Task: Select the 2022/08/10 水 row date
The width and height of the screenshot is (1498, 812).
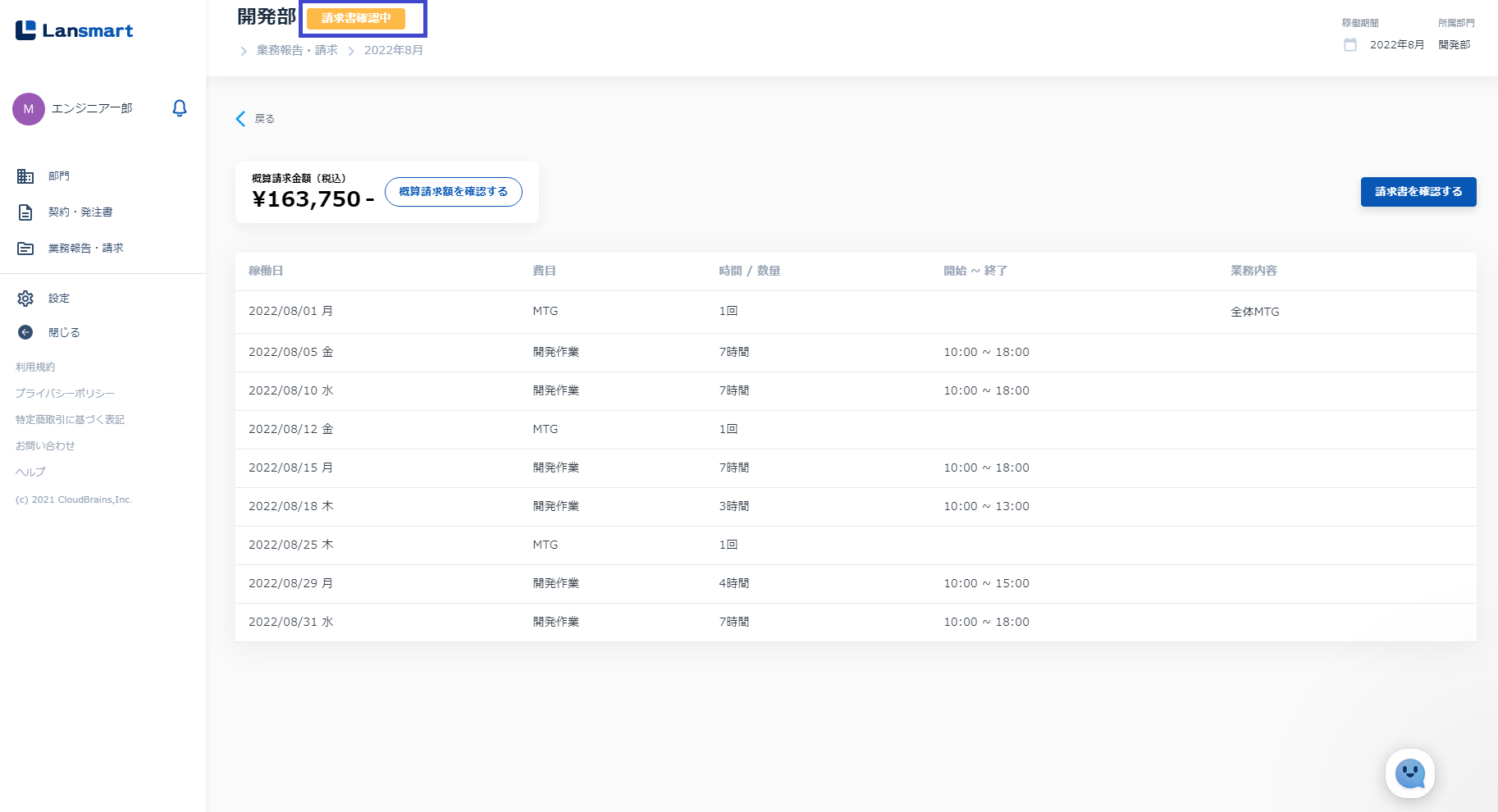Action: 291,390
